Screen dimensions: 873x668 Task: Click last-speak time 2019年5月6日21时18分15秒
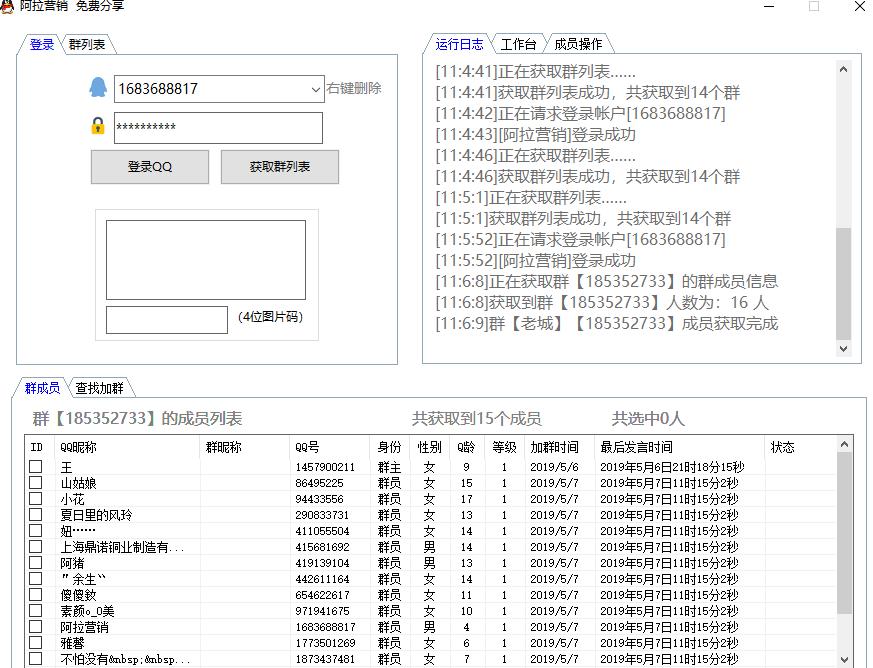click(672, 467)
